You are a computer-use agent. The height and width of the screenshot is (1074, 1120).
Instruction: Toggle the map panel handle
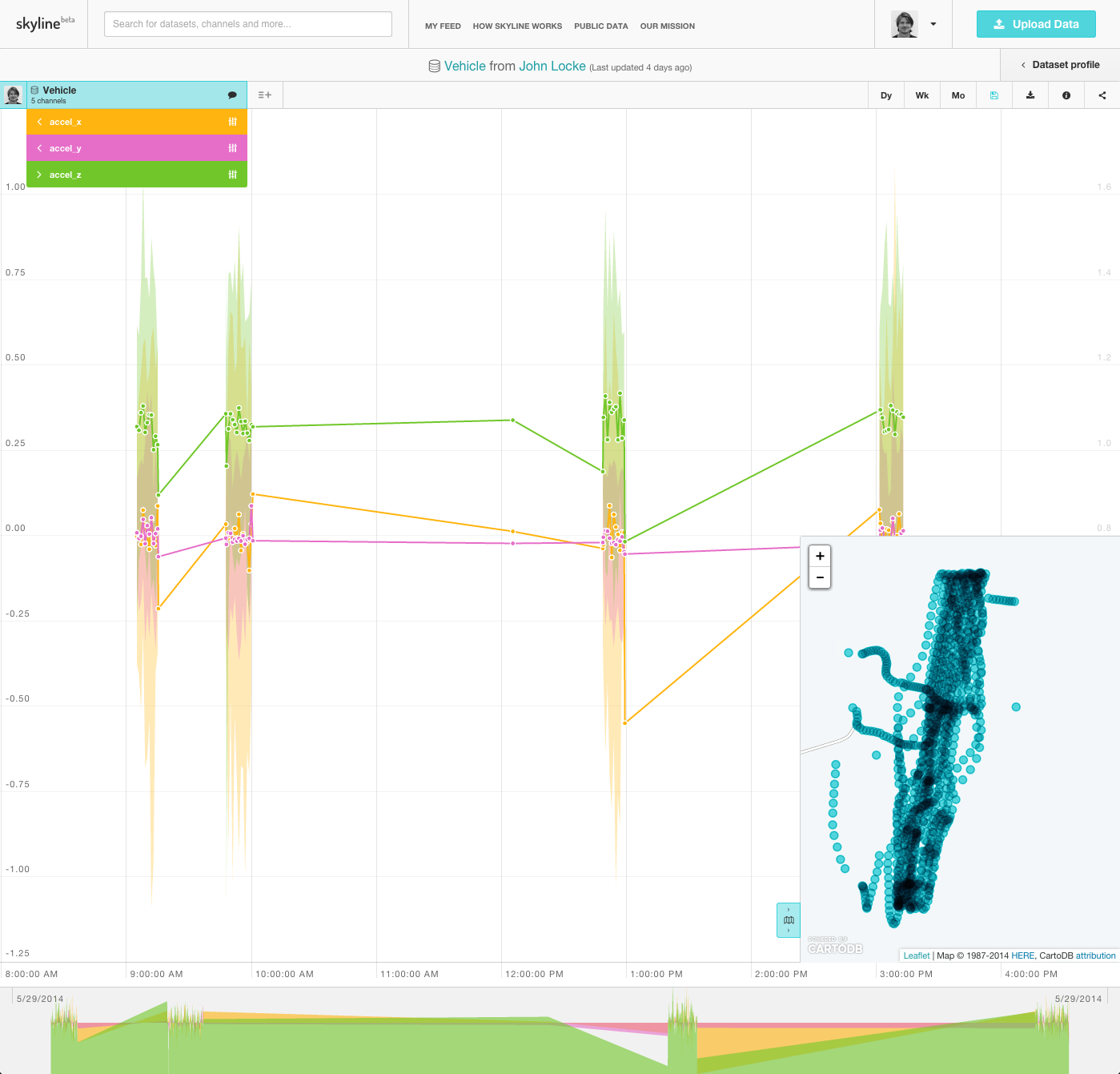click(x=789, y=920)
